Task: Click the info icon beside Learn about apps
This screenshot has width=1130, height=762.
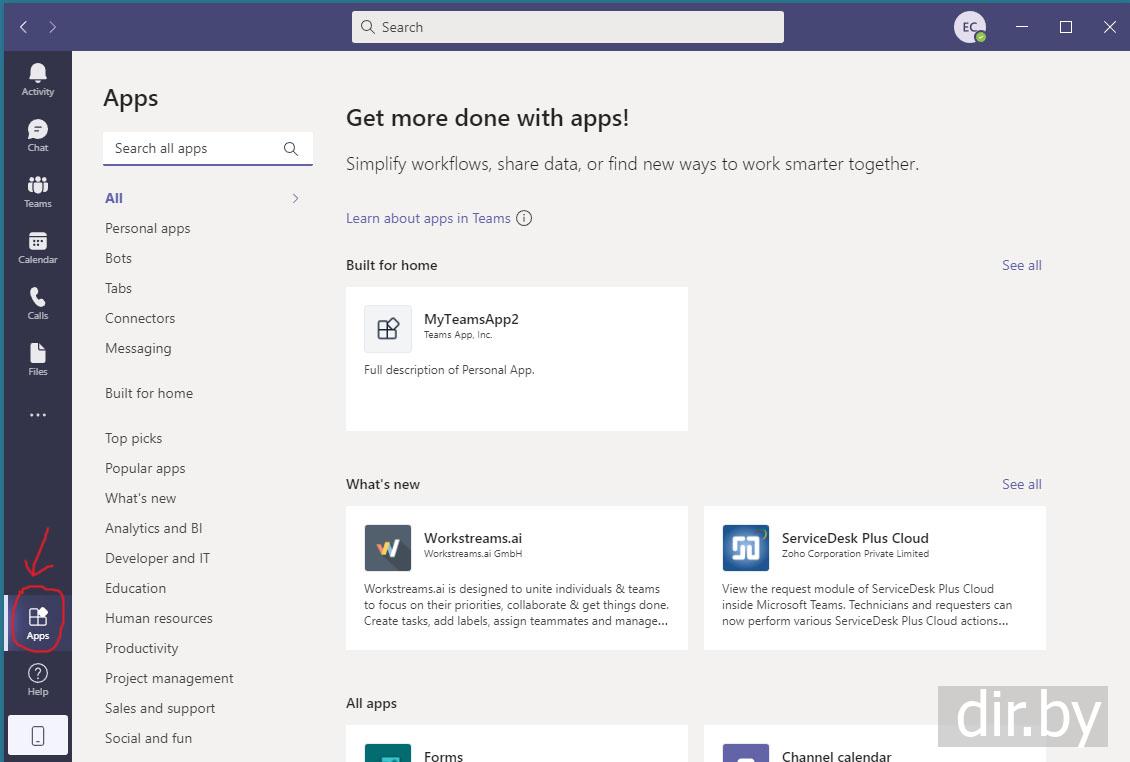Action: pyautogui.click(x=524, y=218)
